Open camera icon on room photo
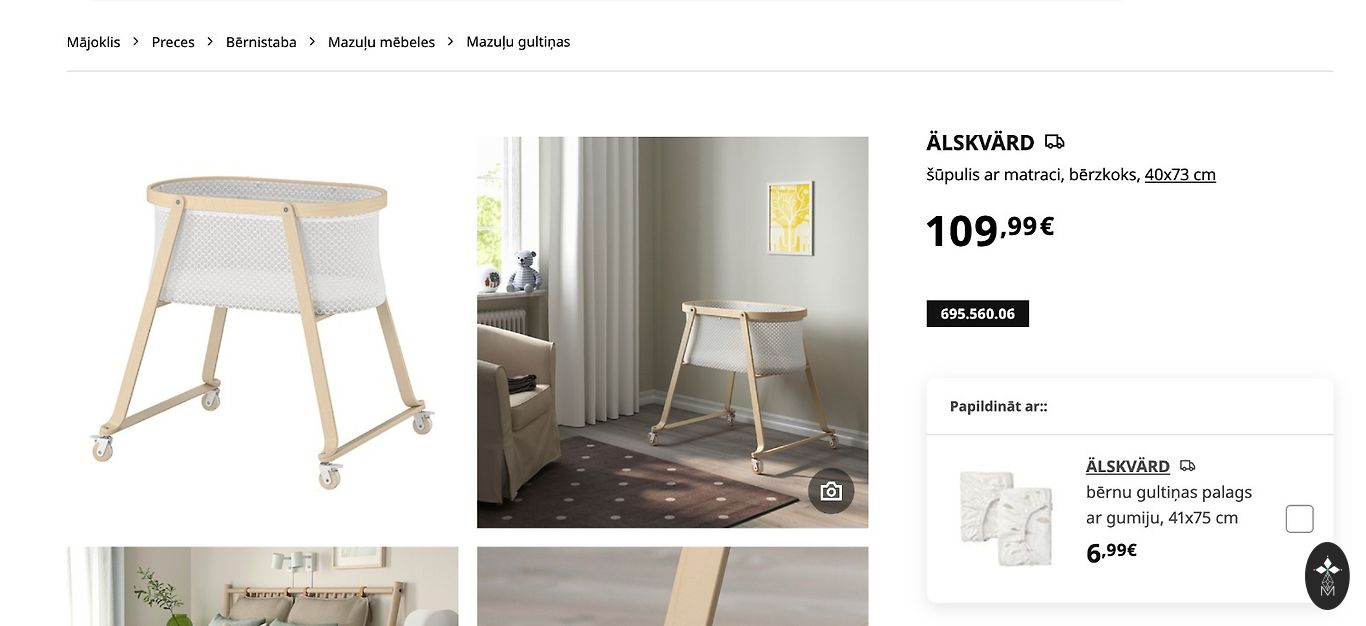 [x=831, y=491]
